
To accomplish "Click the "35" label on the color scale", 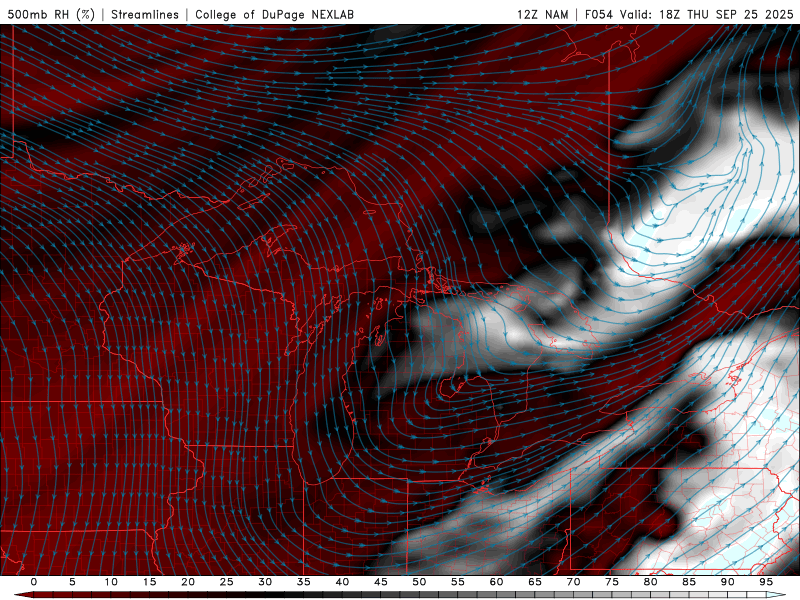I will 304,582.
